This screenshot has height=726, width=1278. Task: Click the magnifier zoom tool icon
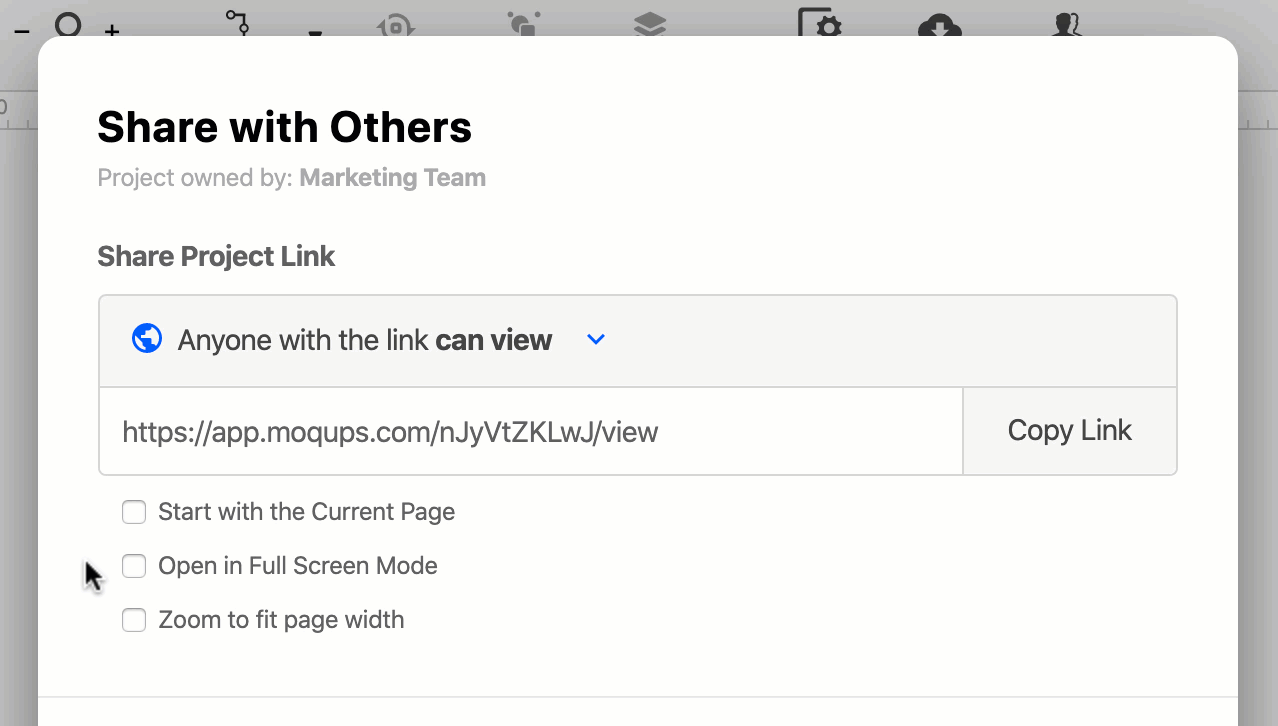click(68, 26)
